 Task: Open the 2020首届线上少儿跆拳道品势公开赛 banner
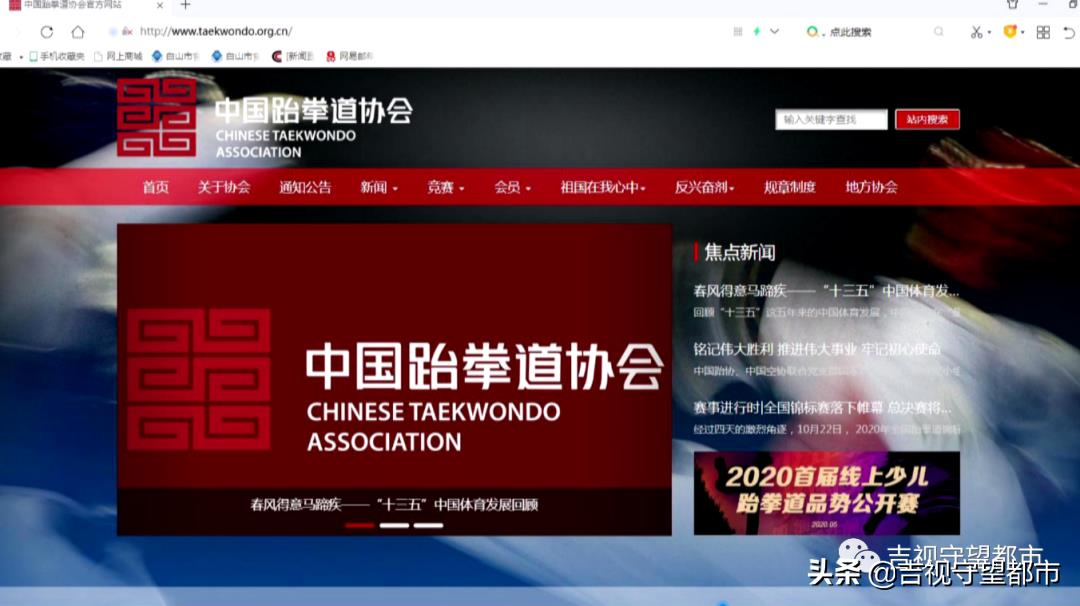click(827, 493)
